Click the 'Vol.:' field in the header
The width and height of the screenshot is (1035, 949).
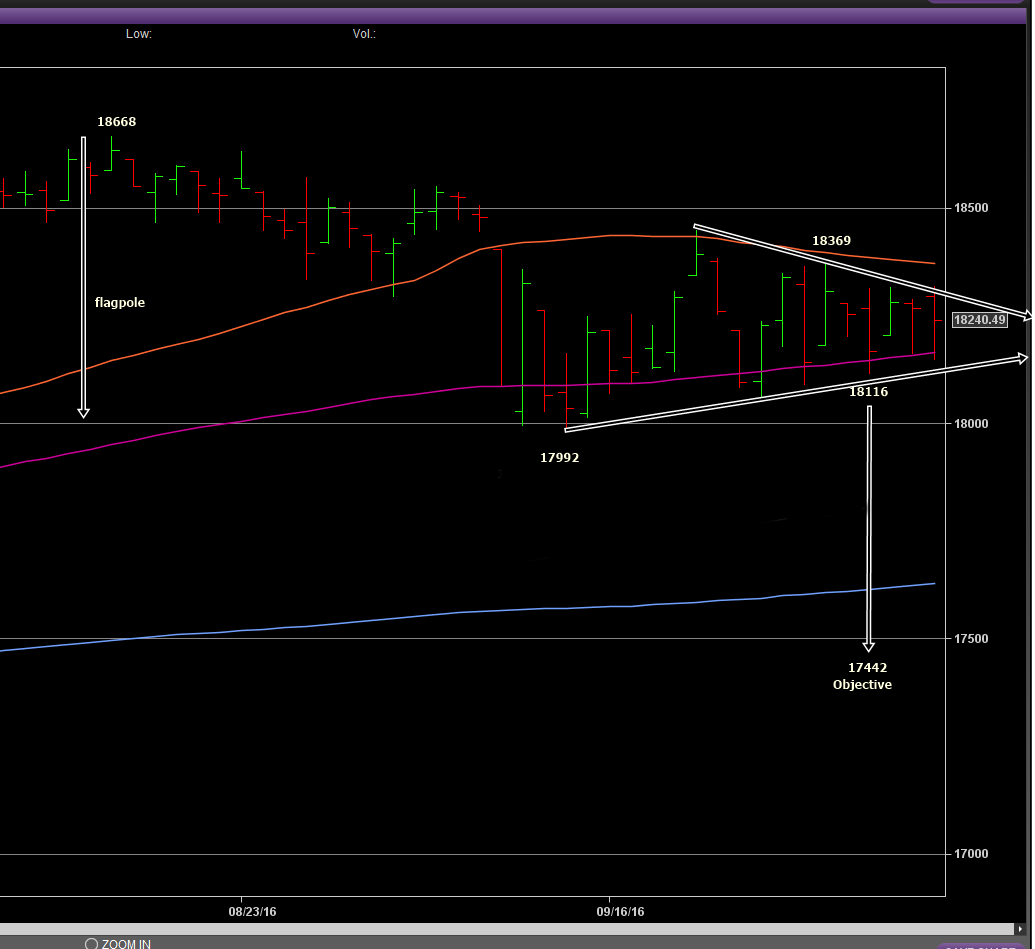coord(364,34)
